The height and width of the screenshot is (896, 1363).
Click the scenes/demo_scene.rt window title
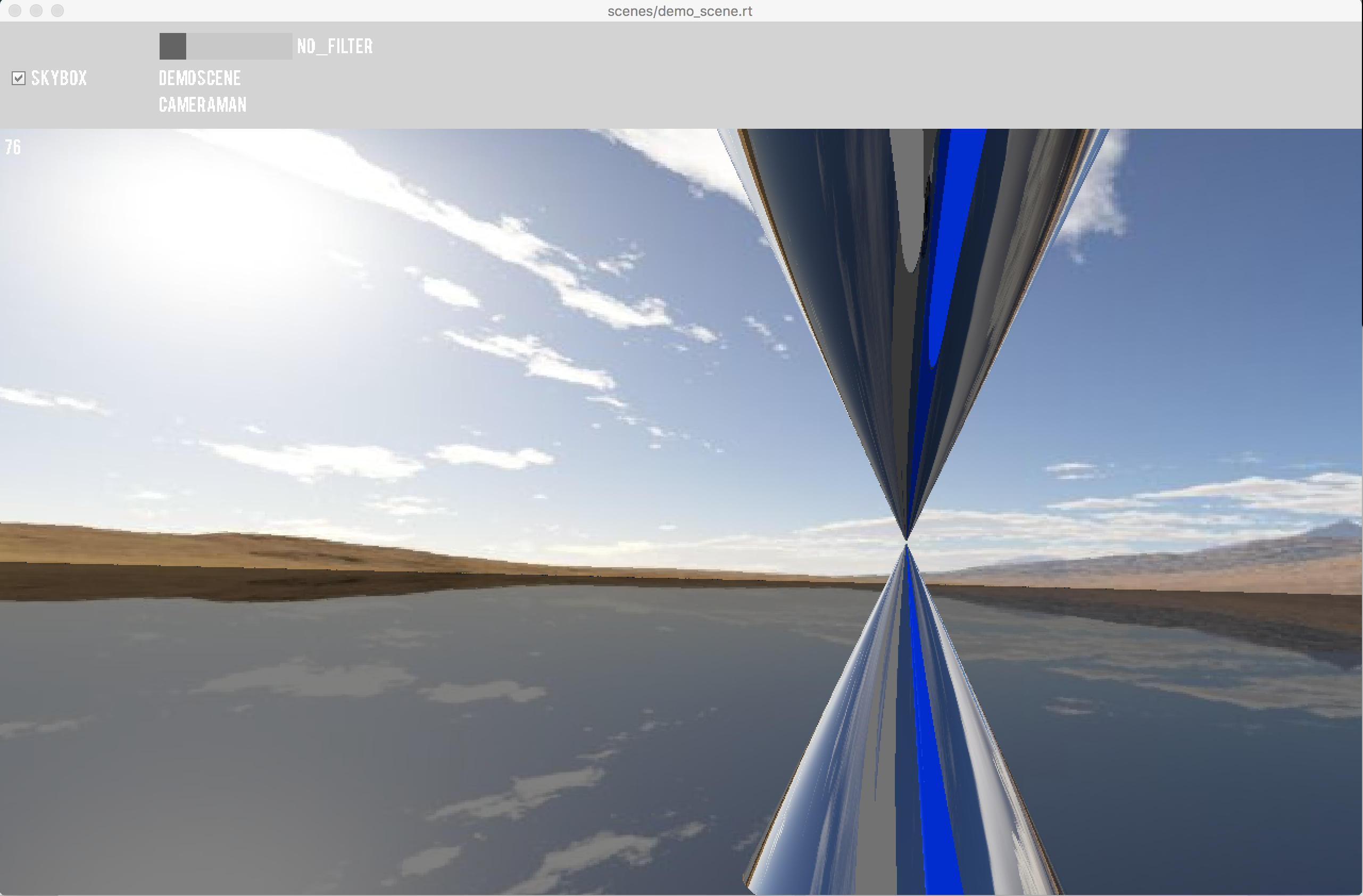[x=680, y=11]
